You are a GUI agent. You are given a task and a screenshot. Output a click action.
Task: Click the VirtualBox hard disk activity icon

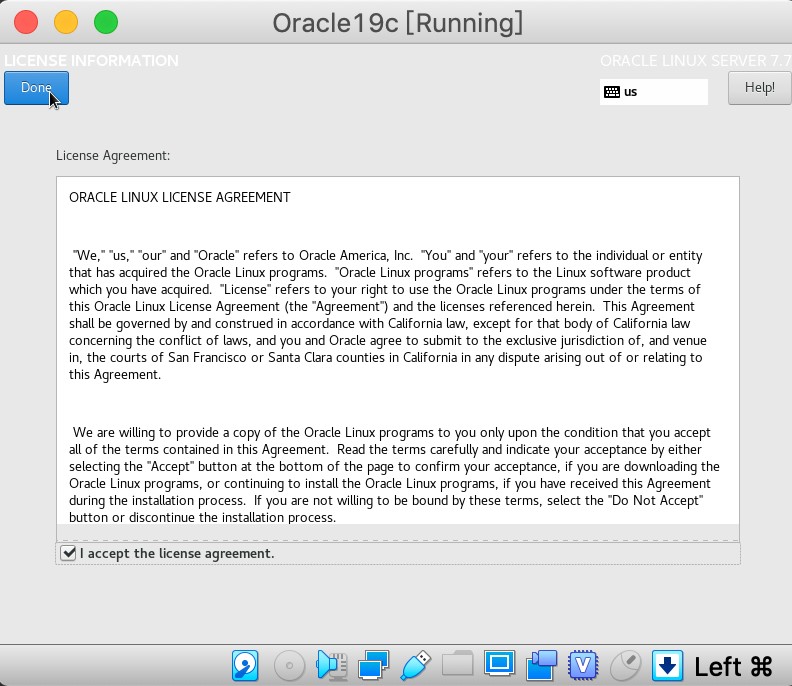pyautogui.click(x=245, y=666)
